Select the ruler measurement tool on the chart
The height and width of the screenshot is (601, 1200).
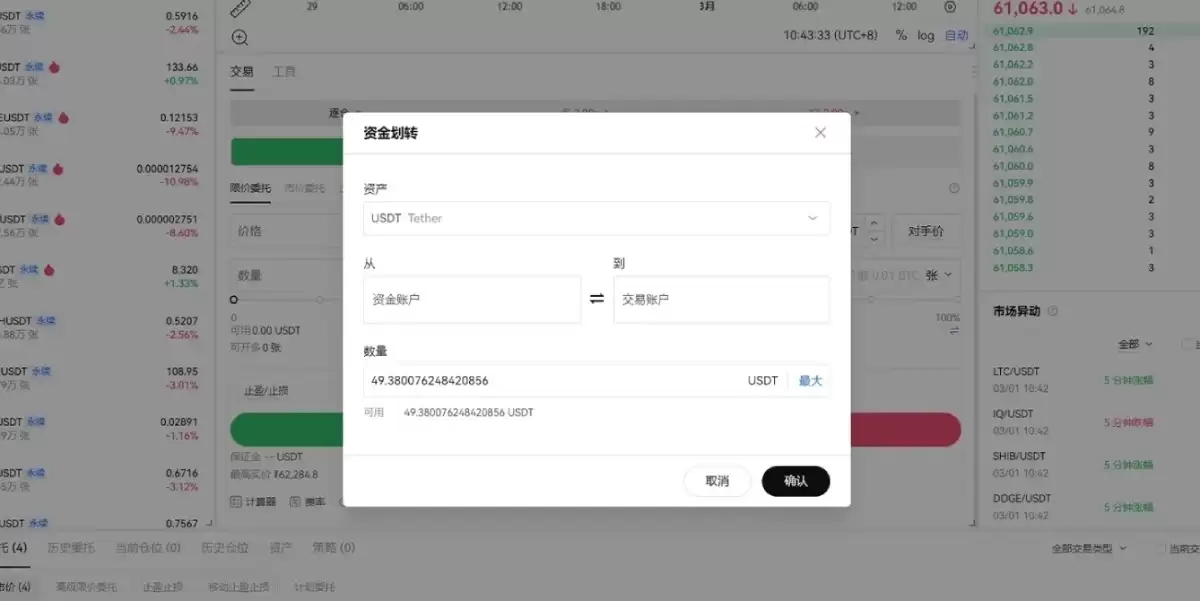click(240, 9)
